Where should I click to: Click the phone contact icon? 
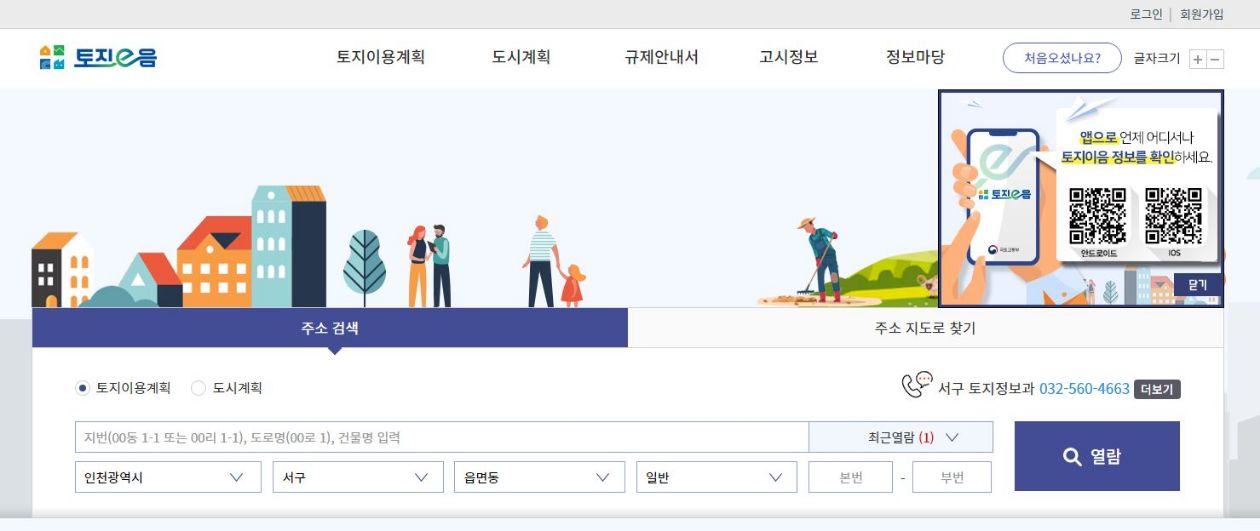click(916, 386)
